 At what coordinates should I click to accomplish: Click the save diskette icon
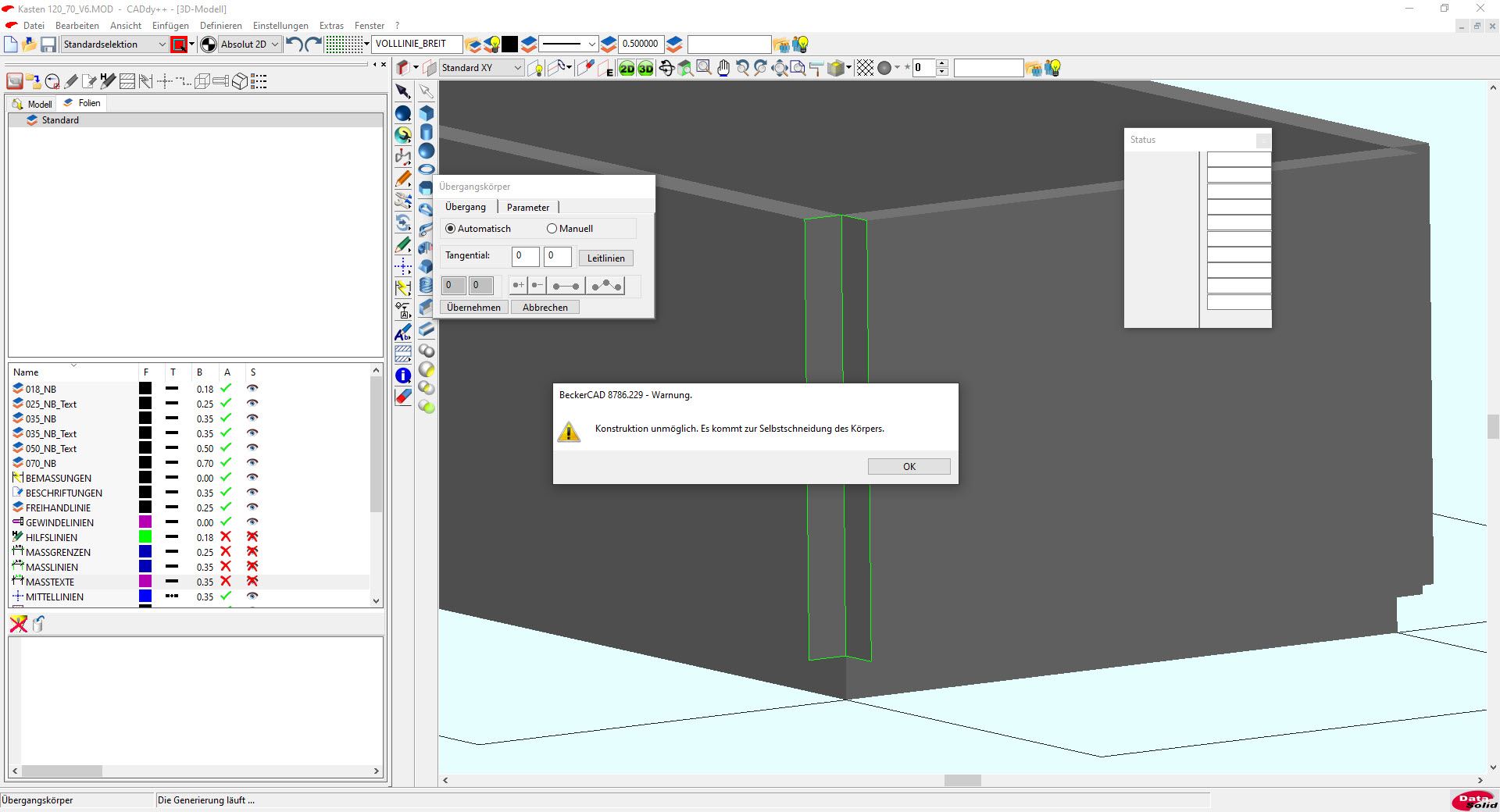(48, 45)
